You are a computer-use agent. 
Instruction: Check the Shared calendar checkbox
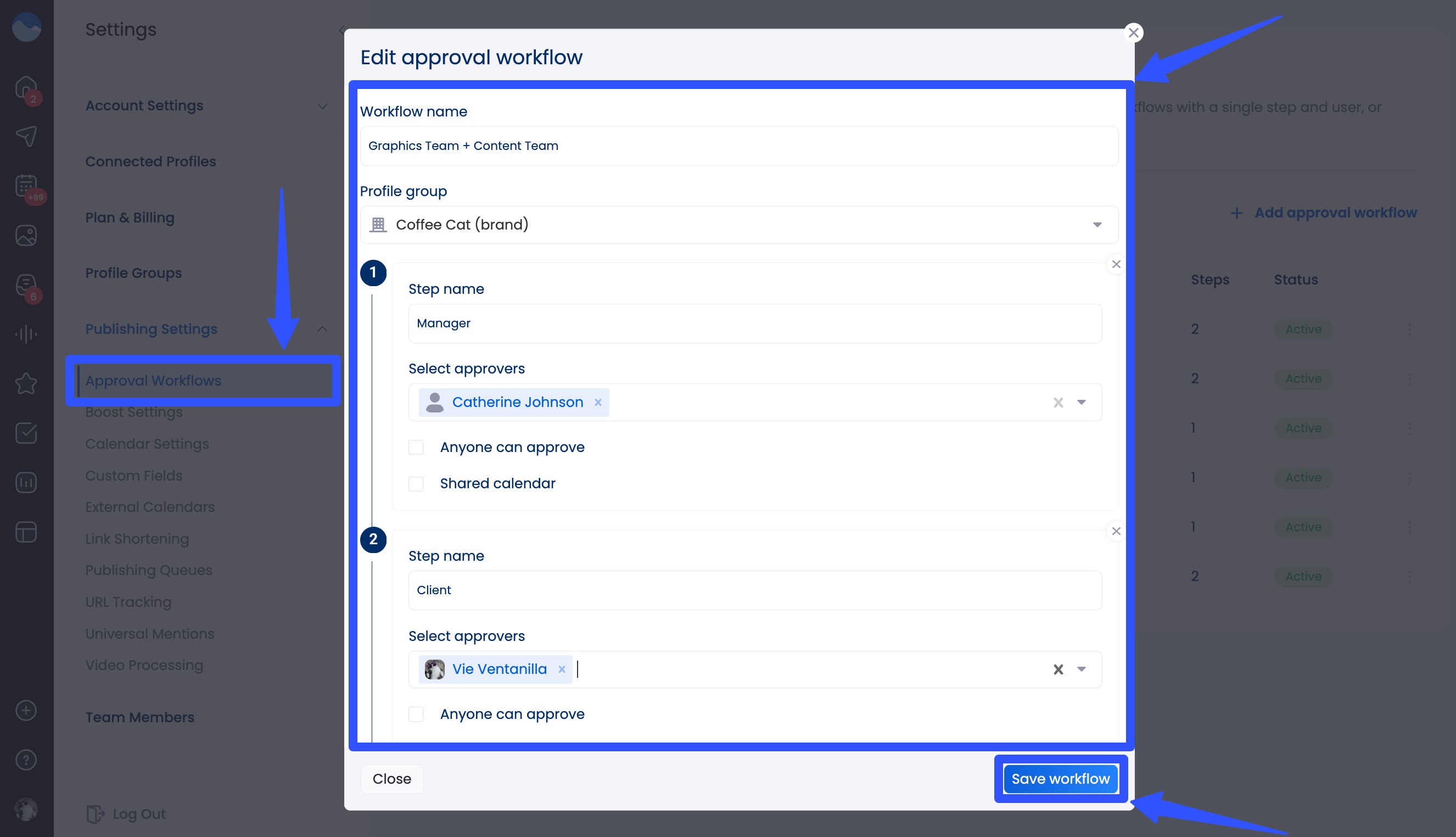(x=416, y=484)
